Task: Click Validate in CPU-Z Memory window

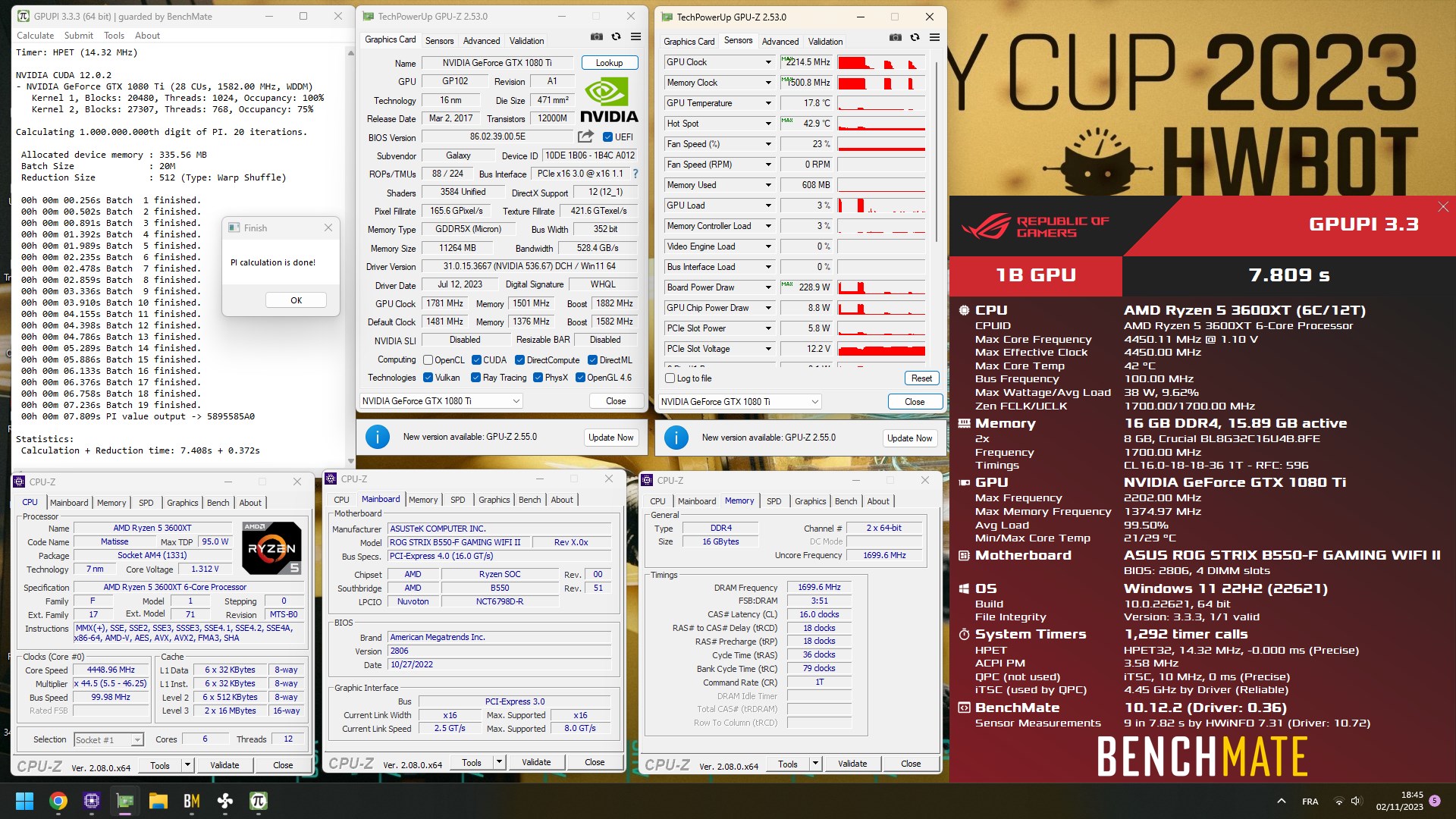Action: tap(852, 764)
